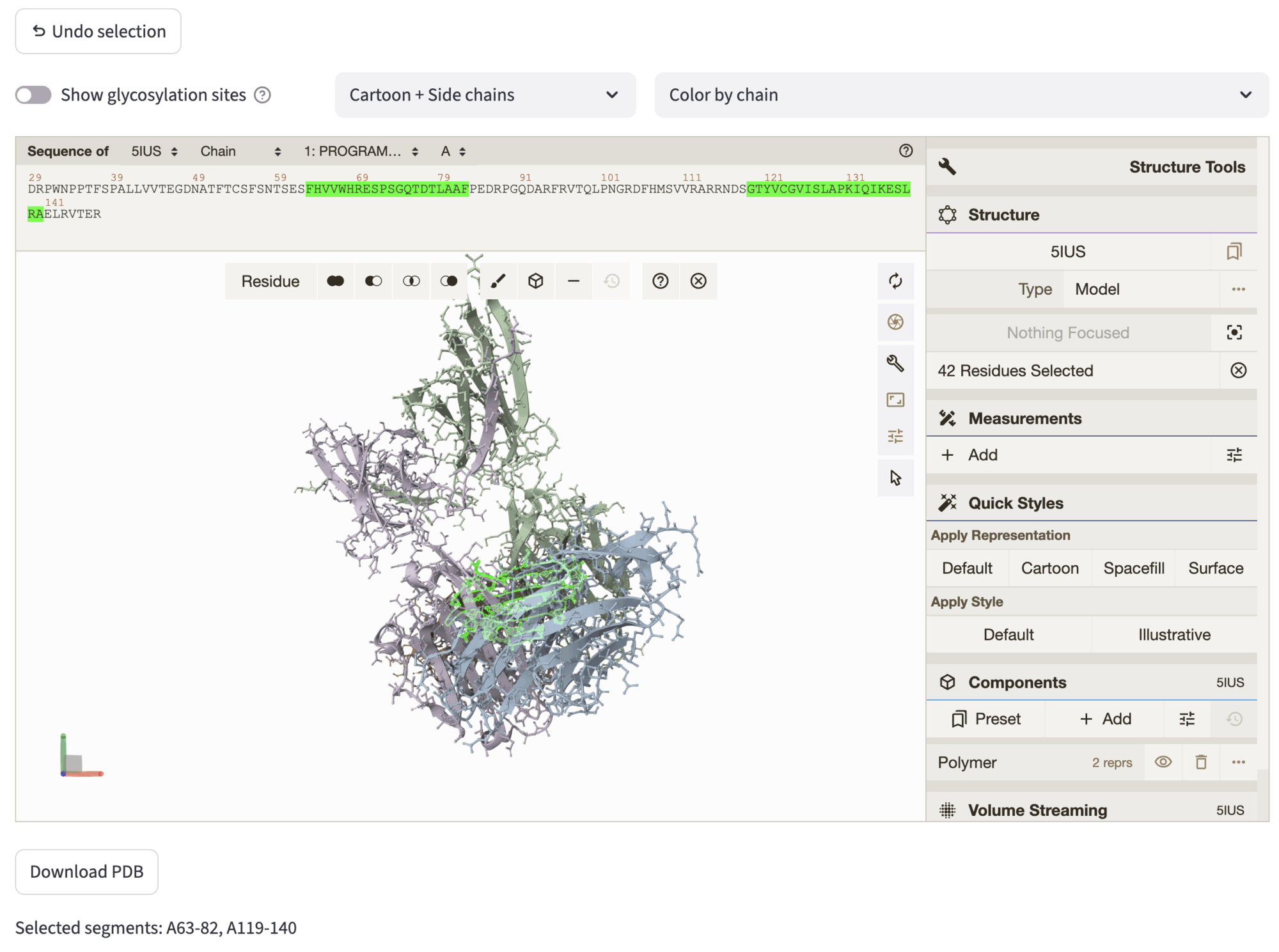This screenshot has width=1279, height=952.
Task: Open the Cartoon + Side chains dropdown
Action: point(485,95)
